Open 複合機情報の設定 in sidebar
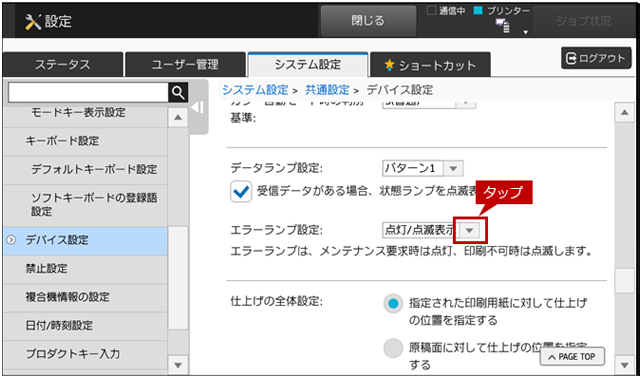 point(85,298)
